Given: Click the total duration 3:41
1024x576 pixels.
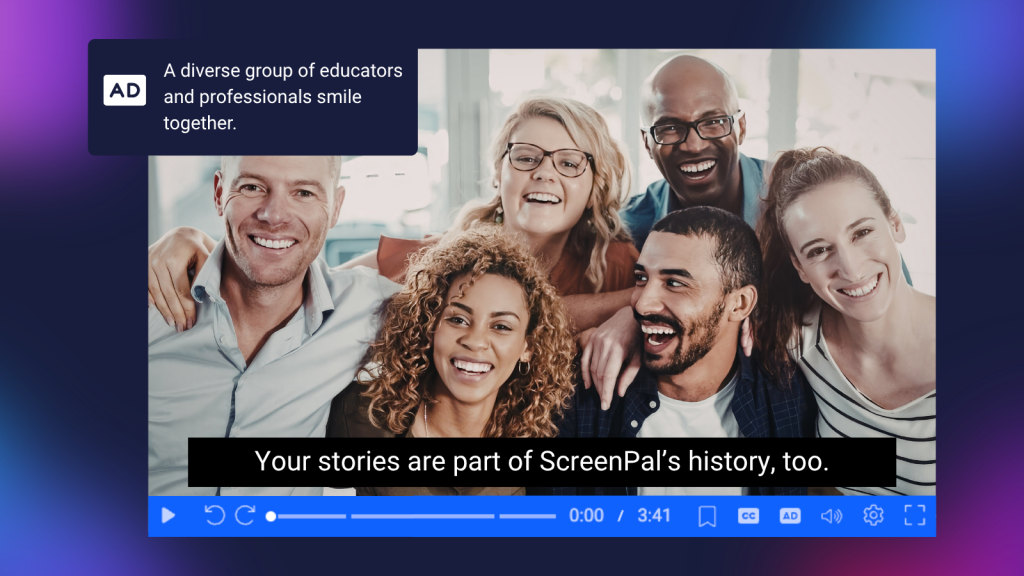Looking at the screenshot, I should coord(654,516).
